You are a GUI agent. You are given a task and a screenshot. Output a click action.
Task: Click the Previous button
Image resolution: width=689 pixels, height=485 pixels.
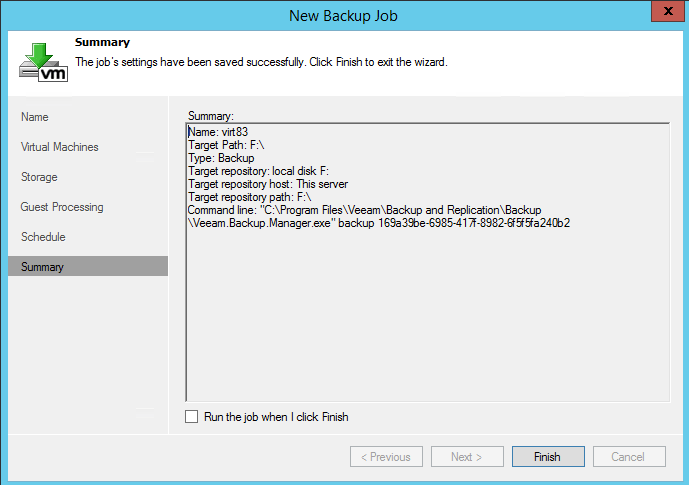(386, 456)
